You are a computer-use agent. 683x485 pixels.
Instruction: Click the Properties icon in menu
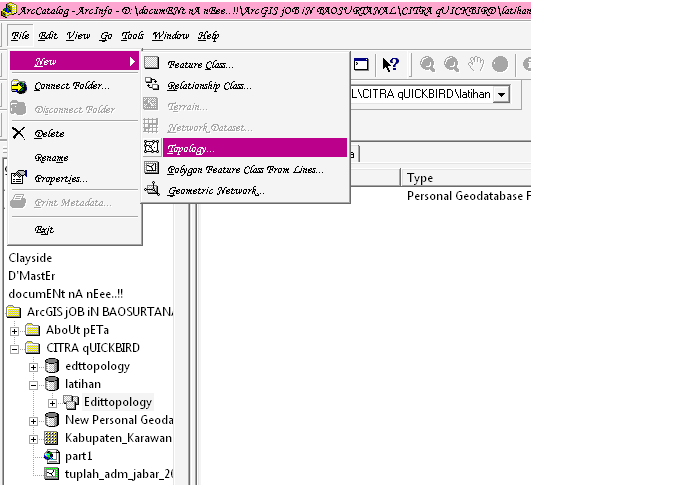click(x=19, y=177)
